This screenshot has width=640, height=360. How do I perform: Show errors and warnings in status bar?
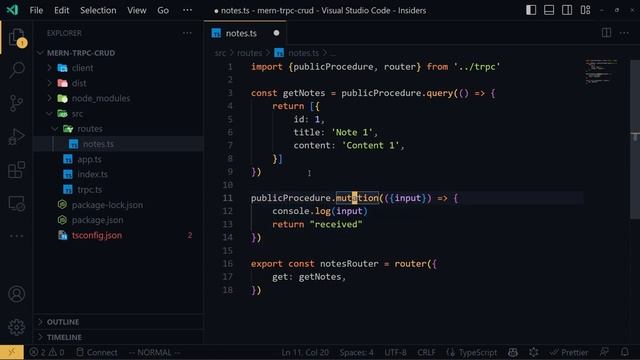[47, 352]
